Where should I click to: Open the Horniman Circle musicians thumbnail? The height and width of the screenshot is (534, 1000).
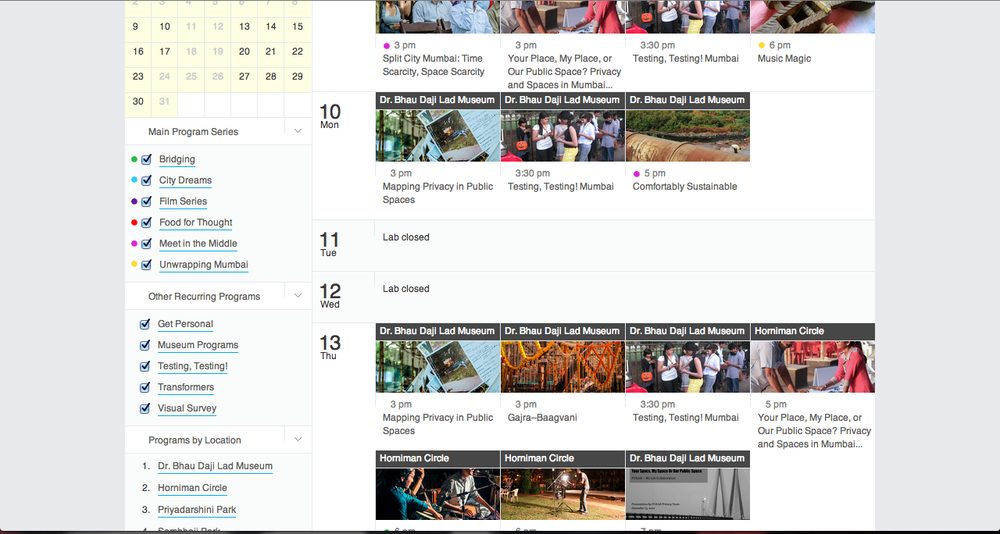click(x=438, y=494)
